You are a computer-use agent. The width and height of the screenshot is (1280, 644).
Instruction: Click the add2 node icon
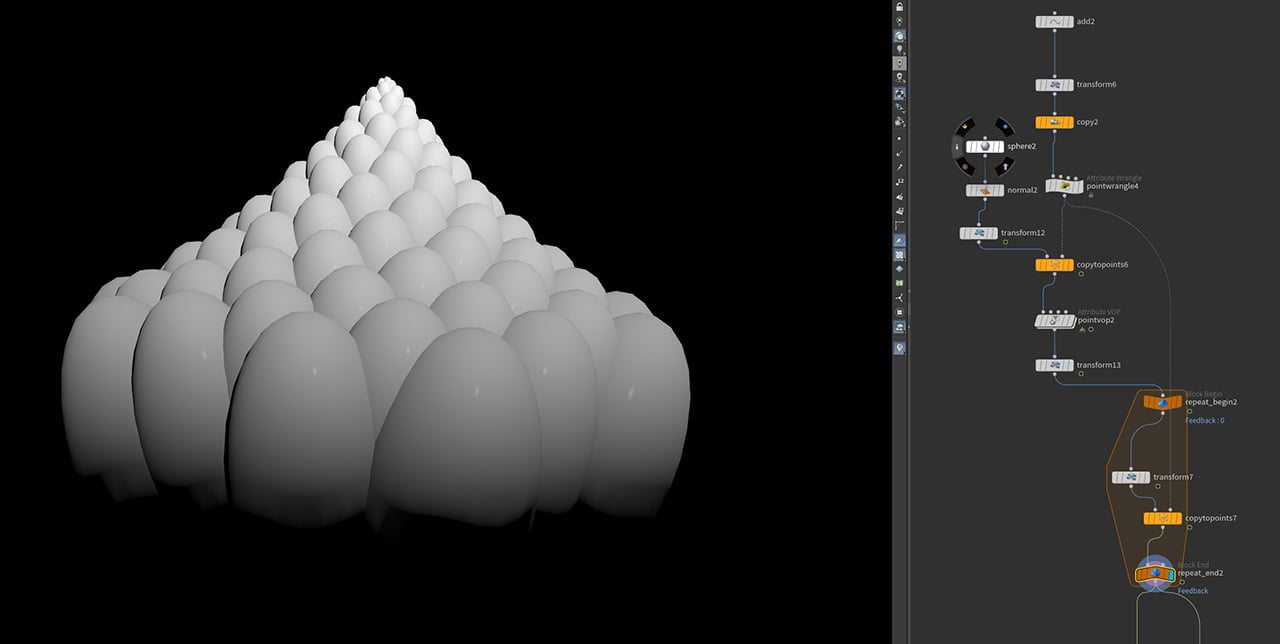(1055, 21)
